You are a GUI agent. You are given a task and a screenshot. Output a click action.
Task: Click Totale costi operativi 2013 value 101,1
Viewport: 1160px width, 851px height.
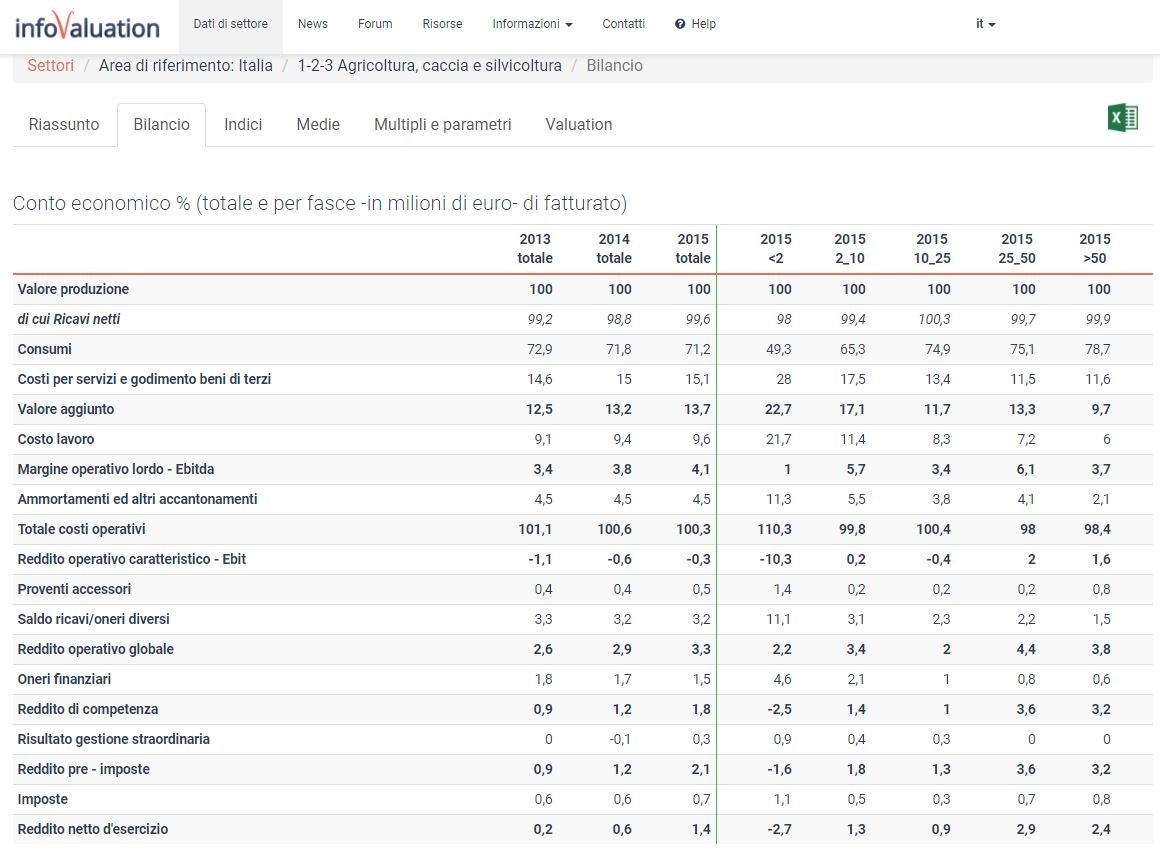(x=535, y=529)
